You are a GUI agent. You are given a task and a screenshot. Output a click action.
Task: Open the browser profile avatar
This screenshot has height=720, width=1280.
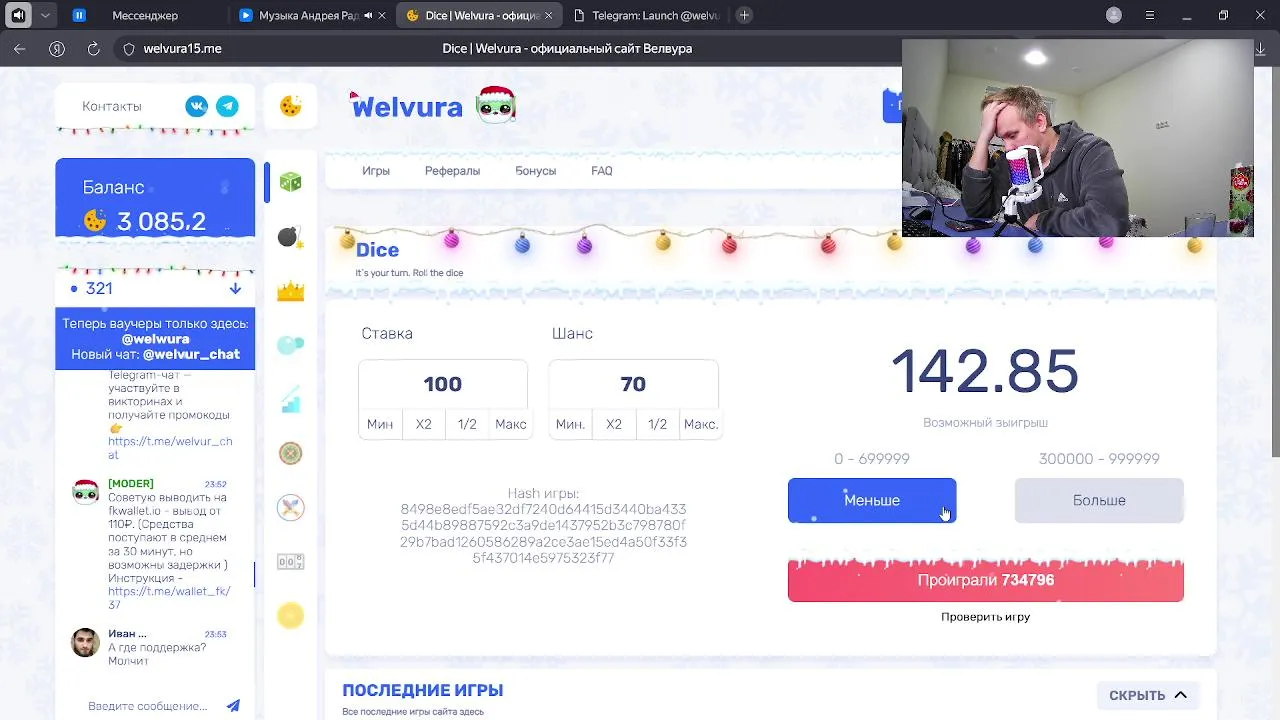click(1114, 15)
